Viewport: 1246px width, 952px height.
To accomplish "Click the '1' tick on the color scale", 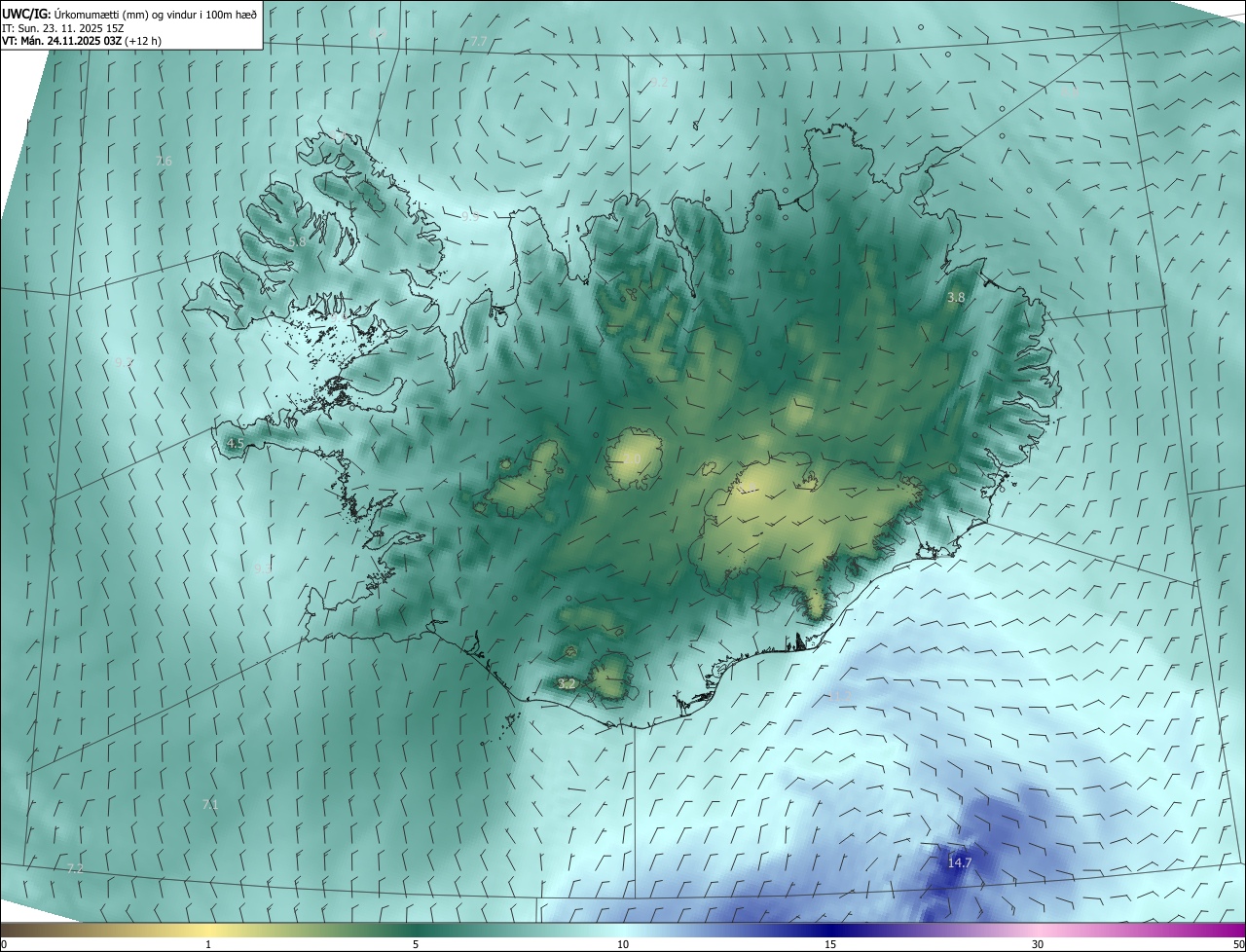I will (208, 944).
